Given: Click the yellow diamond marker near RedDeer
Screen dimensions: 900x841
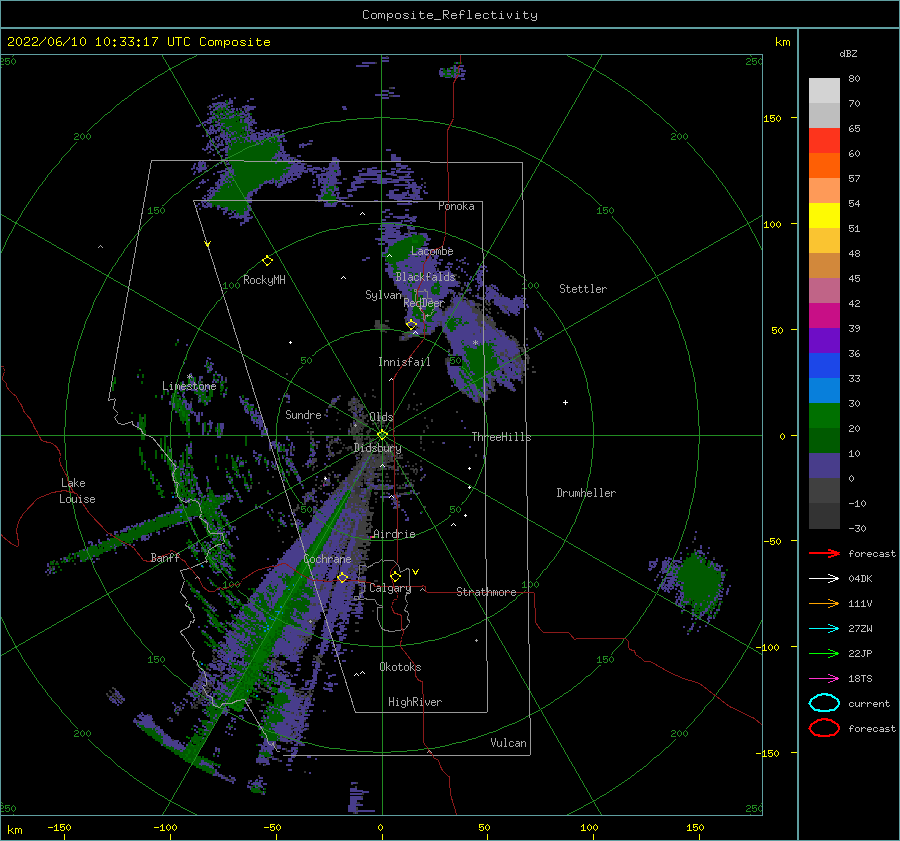Looking at the screenshot, I should pyautogui.click(x=411, y=325).
